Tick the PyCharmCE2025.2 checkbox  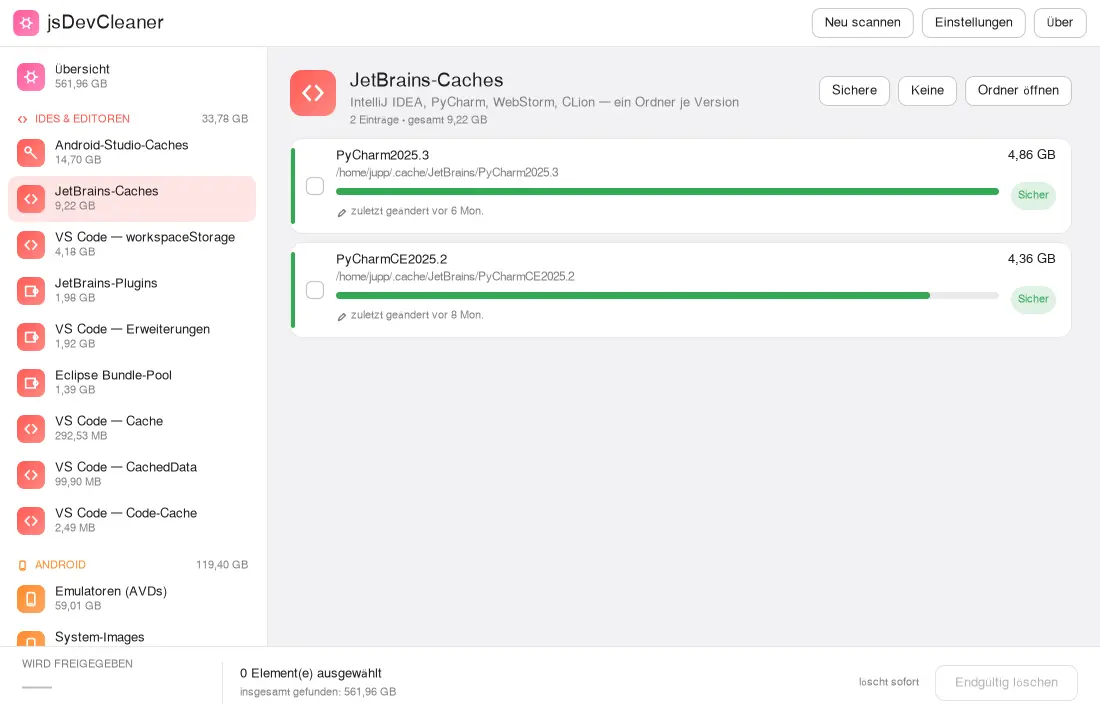[x=315, y=290]
